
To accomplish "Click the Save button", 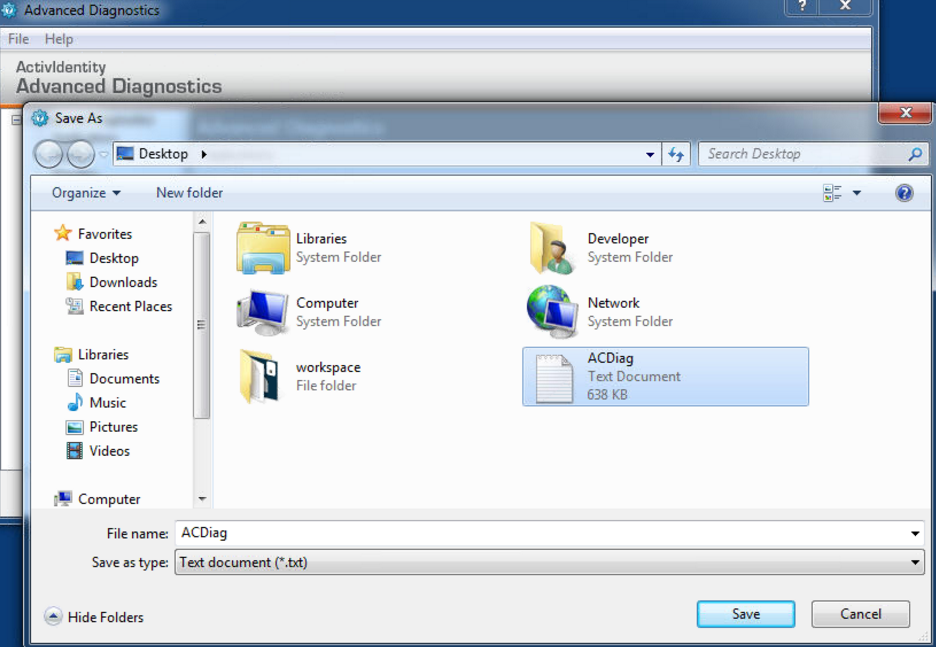I will point(746,614).
